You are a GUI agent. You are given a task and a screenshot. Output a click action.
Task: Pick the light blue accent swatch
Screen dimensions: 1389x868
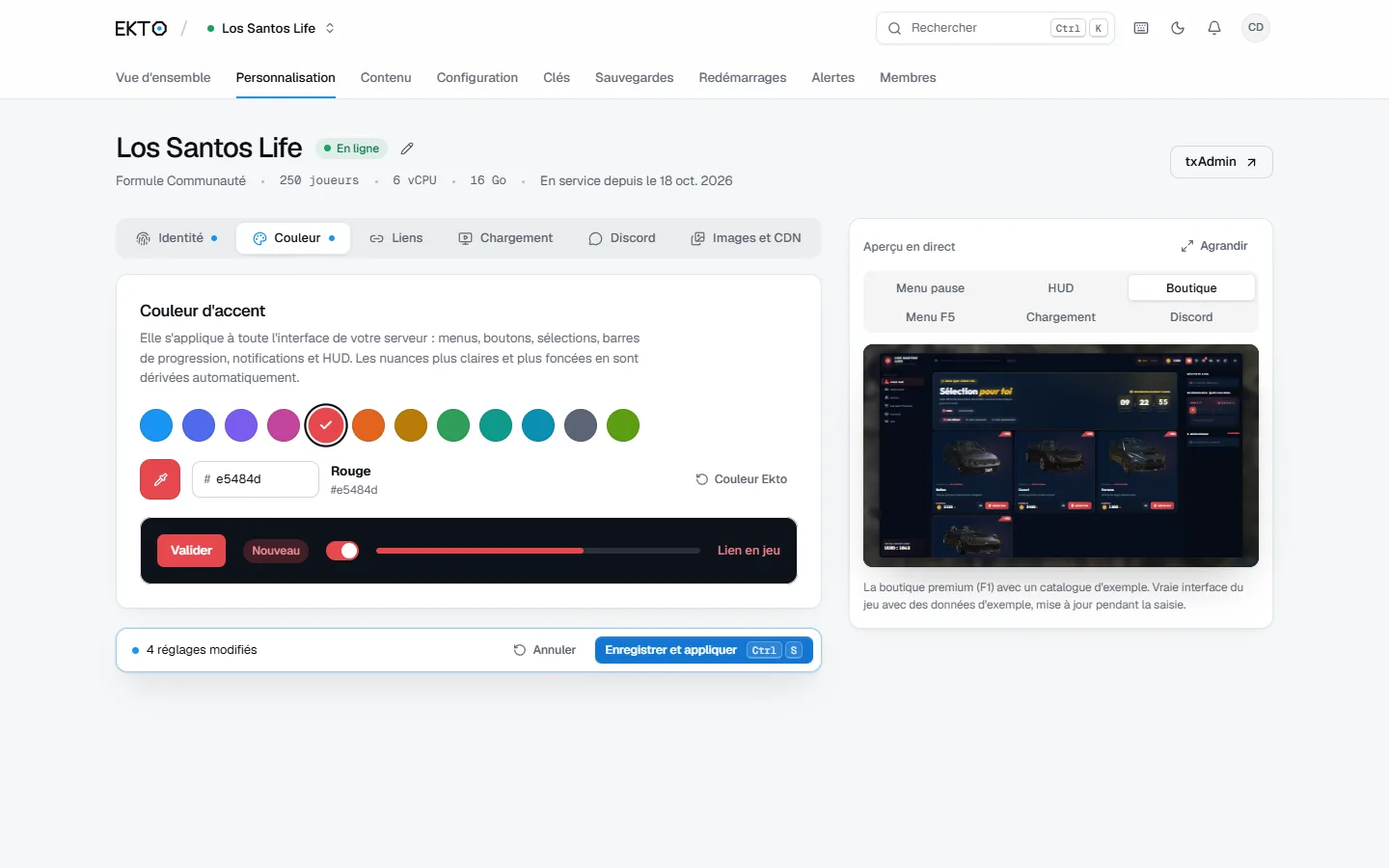156,425
